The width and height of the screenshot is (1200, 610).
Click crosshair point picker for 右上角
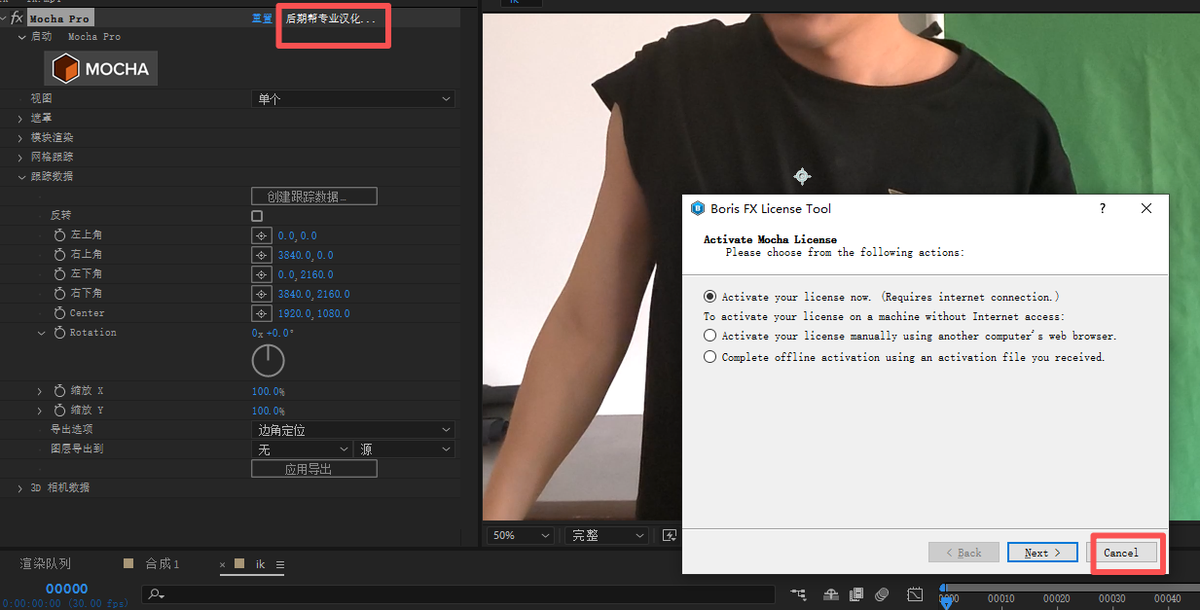point(261,255)
